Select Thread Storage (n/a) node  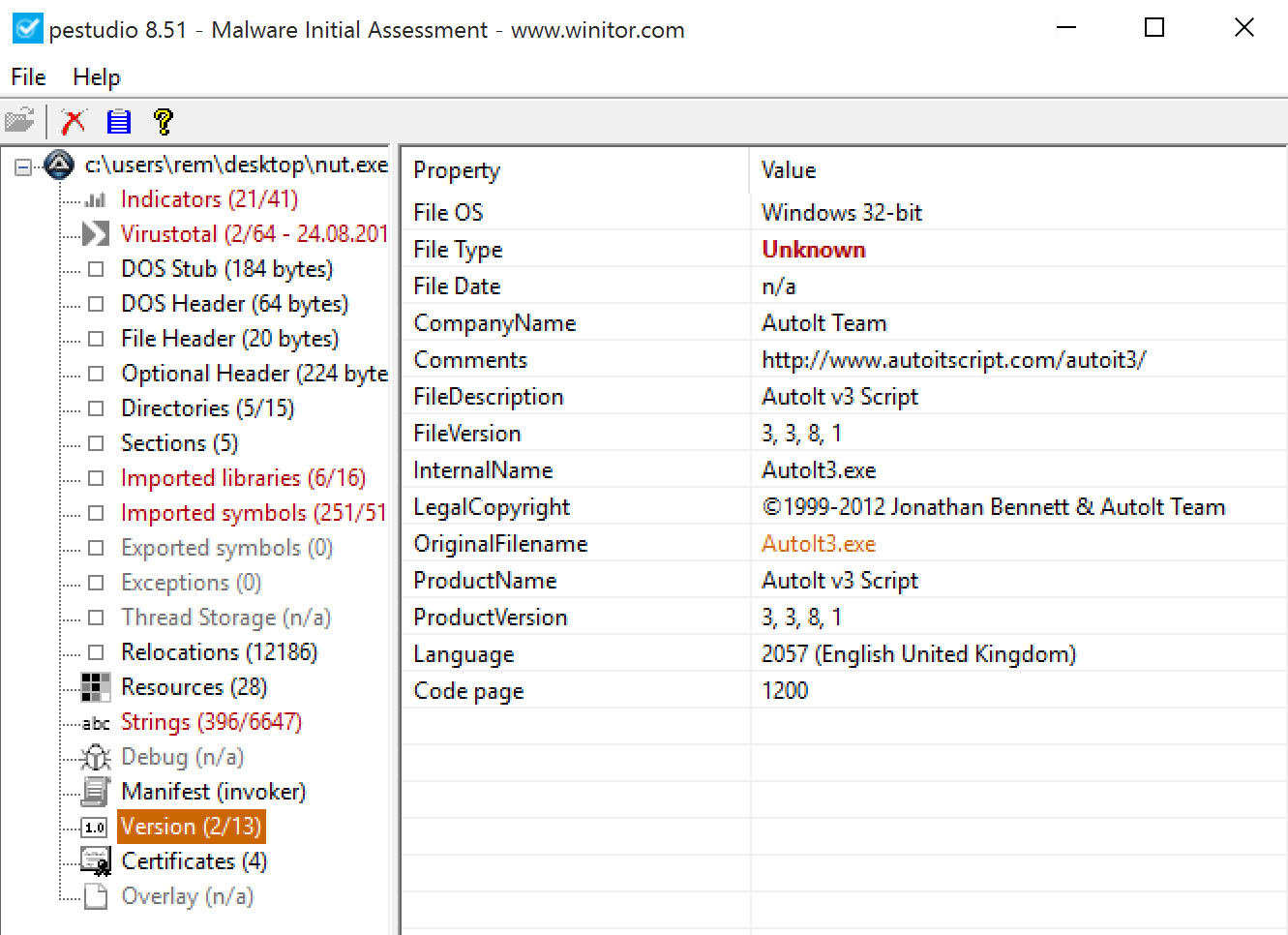coord(225,618)
